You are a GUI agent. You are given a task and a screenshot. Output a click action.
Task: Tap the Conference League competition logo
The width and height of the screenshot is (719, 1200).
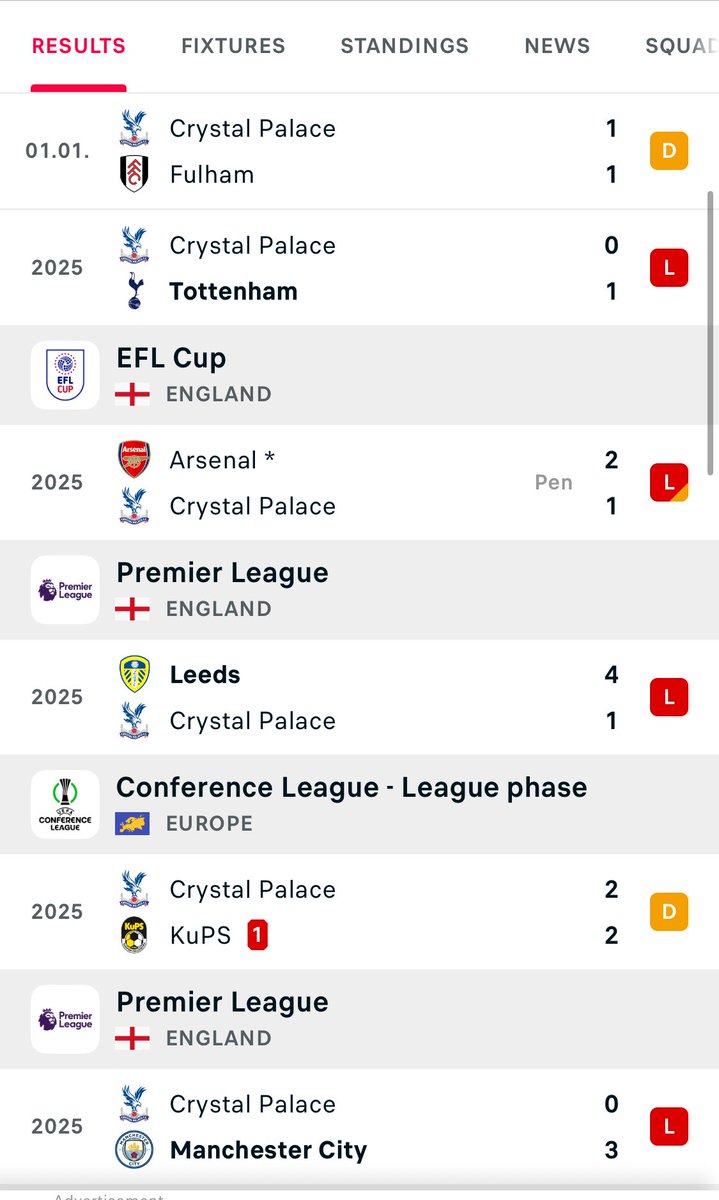(x=65, y=804)
